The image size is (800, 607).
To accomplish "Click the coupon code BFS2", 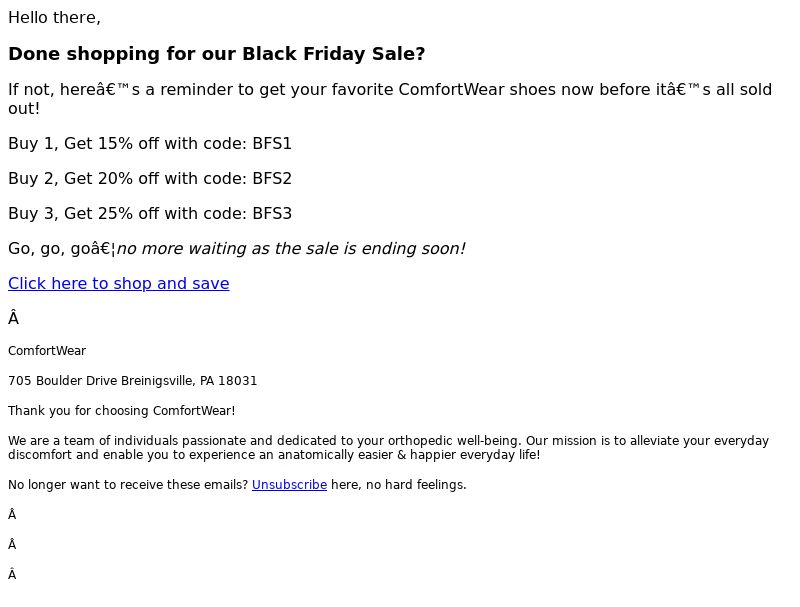I will click(x=272, y=179).
